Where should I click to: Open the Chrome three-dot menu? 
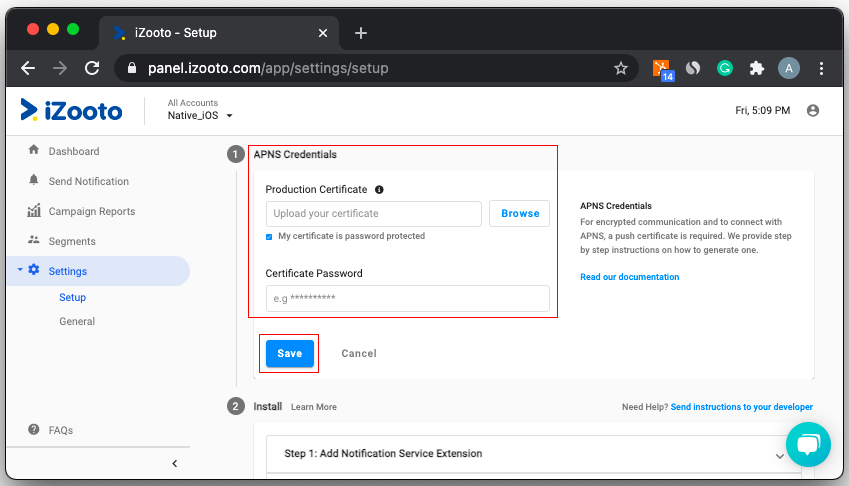(x=821, y=68)
